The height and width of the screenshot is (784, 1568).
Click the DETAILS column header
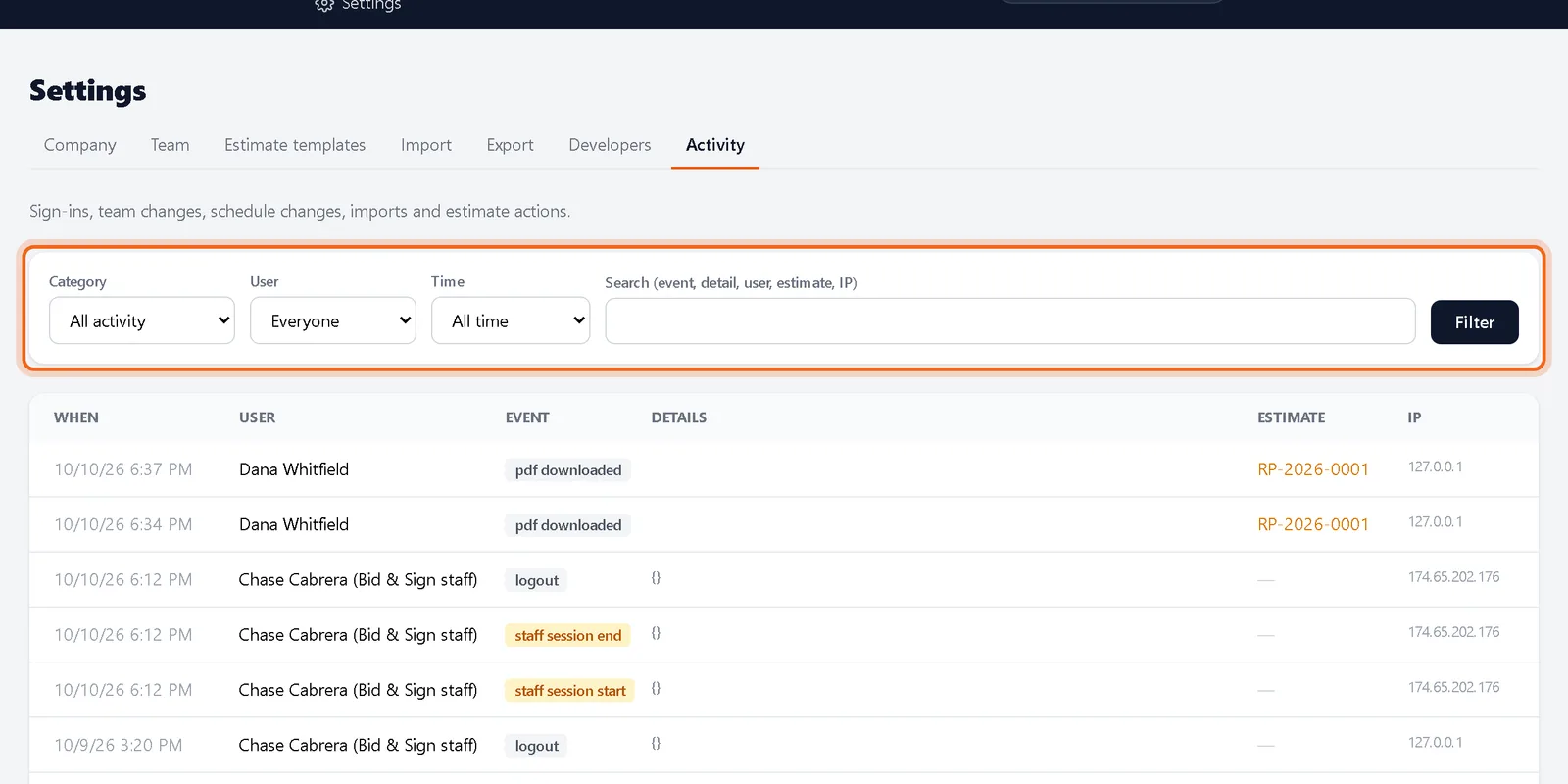679,417
